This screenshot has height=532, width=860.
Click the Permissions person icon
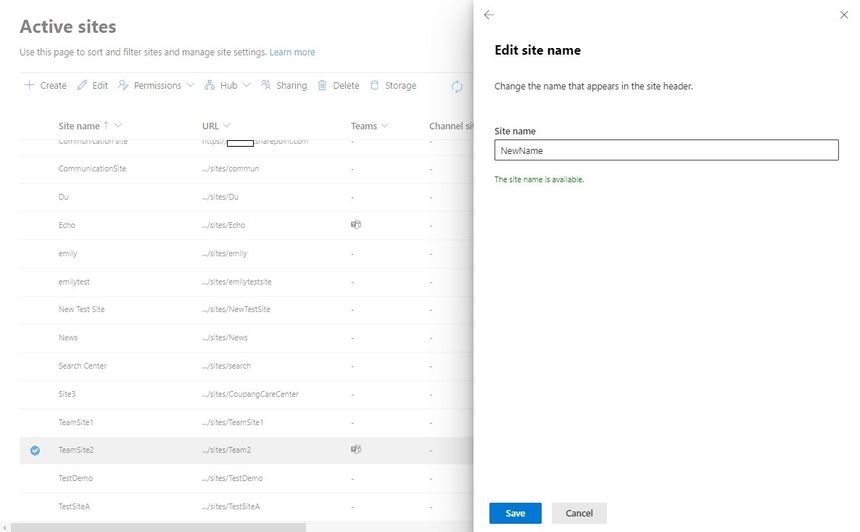(123, 85)
